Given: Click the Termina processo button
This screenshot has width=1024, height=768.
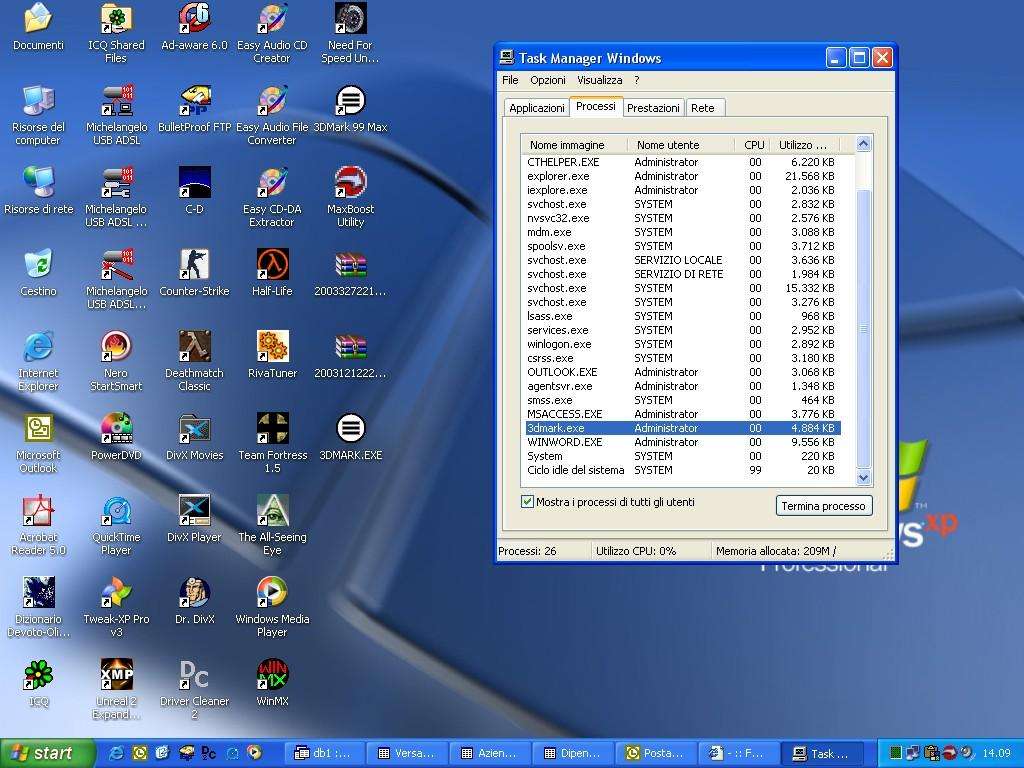Looking at the screenshot, I should [x=824, y=505].
